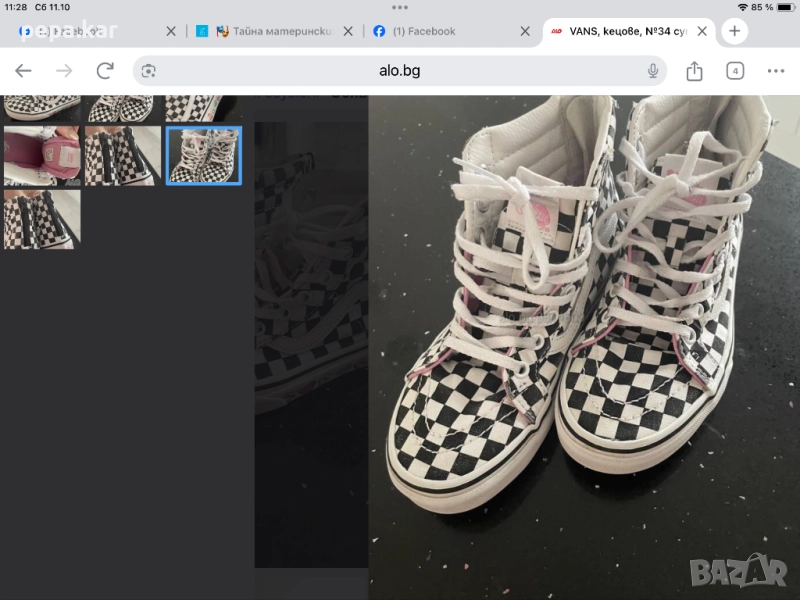Close the (1) Facebook tab
Image resolution: width=800 pixels, height=600 pixels.
click(x=525, y=31)
